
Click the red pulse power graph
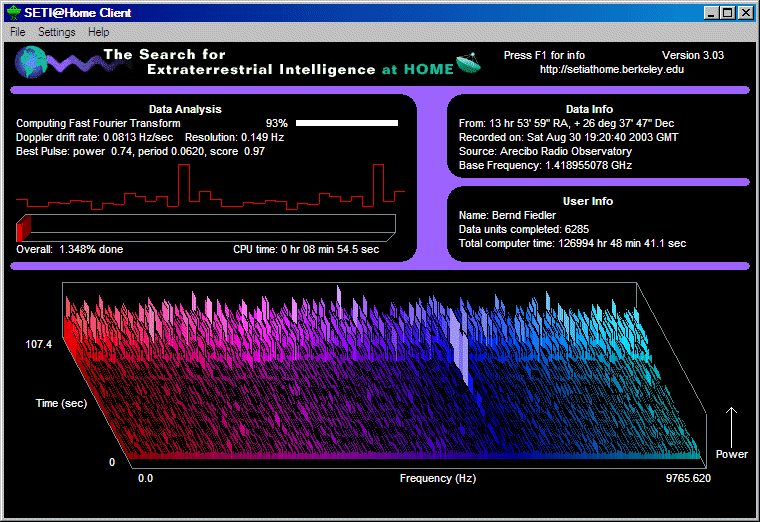(210, 187)
